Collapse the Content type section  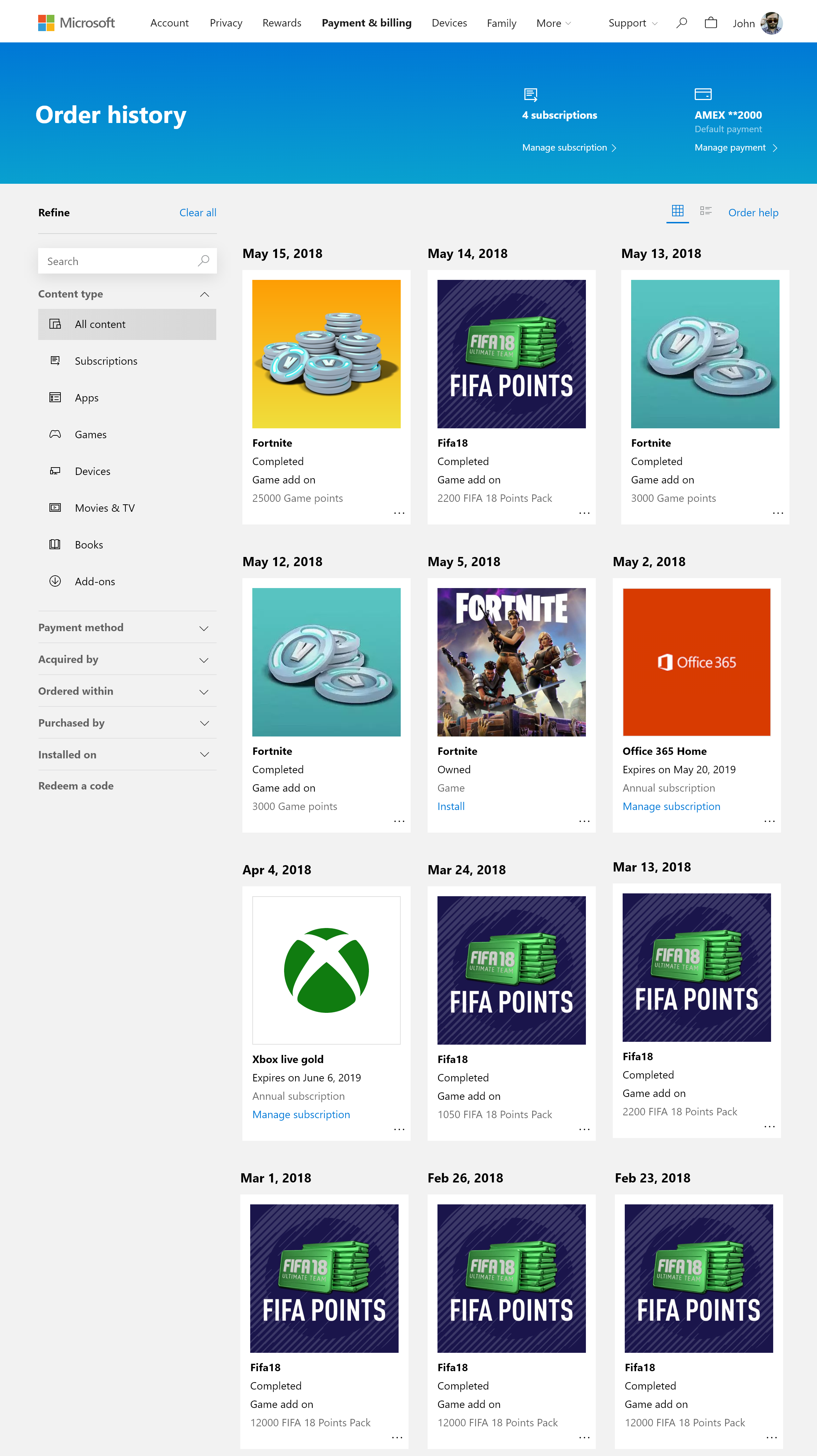(x=204, y=294)
